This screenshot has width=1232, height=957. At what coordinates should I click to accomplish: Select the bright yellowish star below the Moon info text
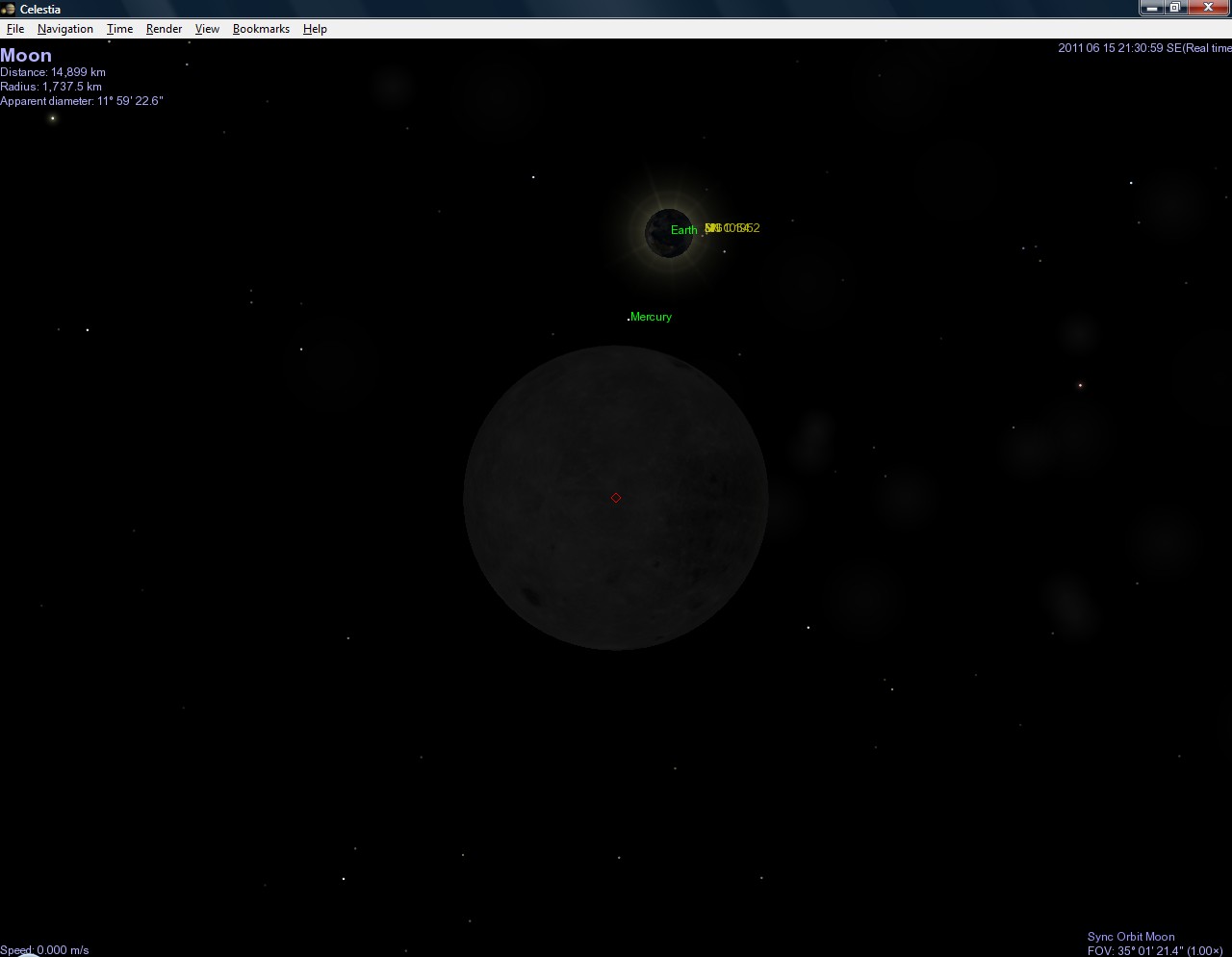click(x=53, y=118)
